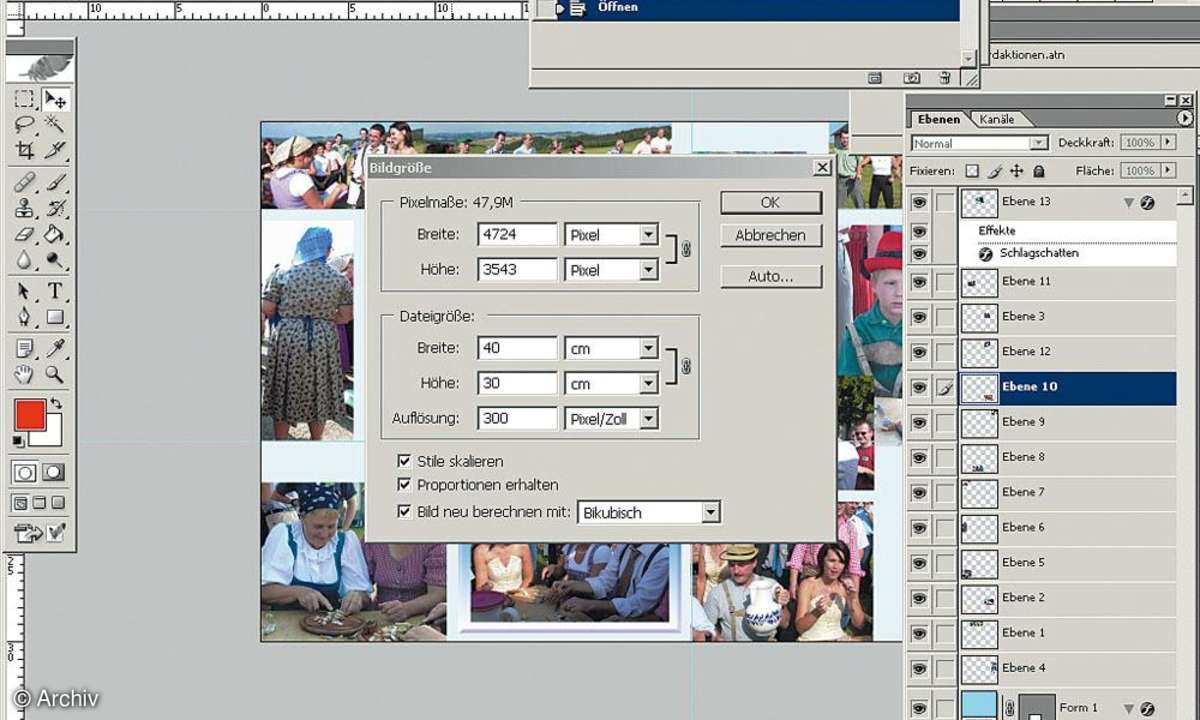1200x720 pixels.
Task: Select the Eraser tool
Action: pos(24,235)
